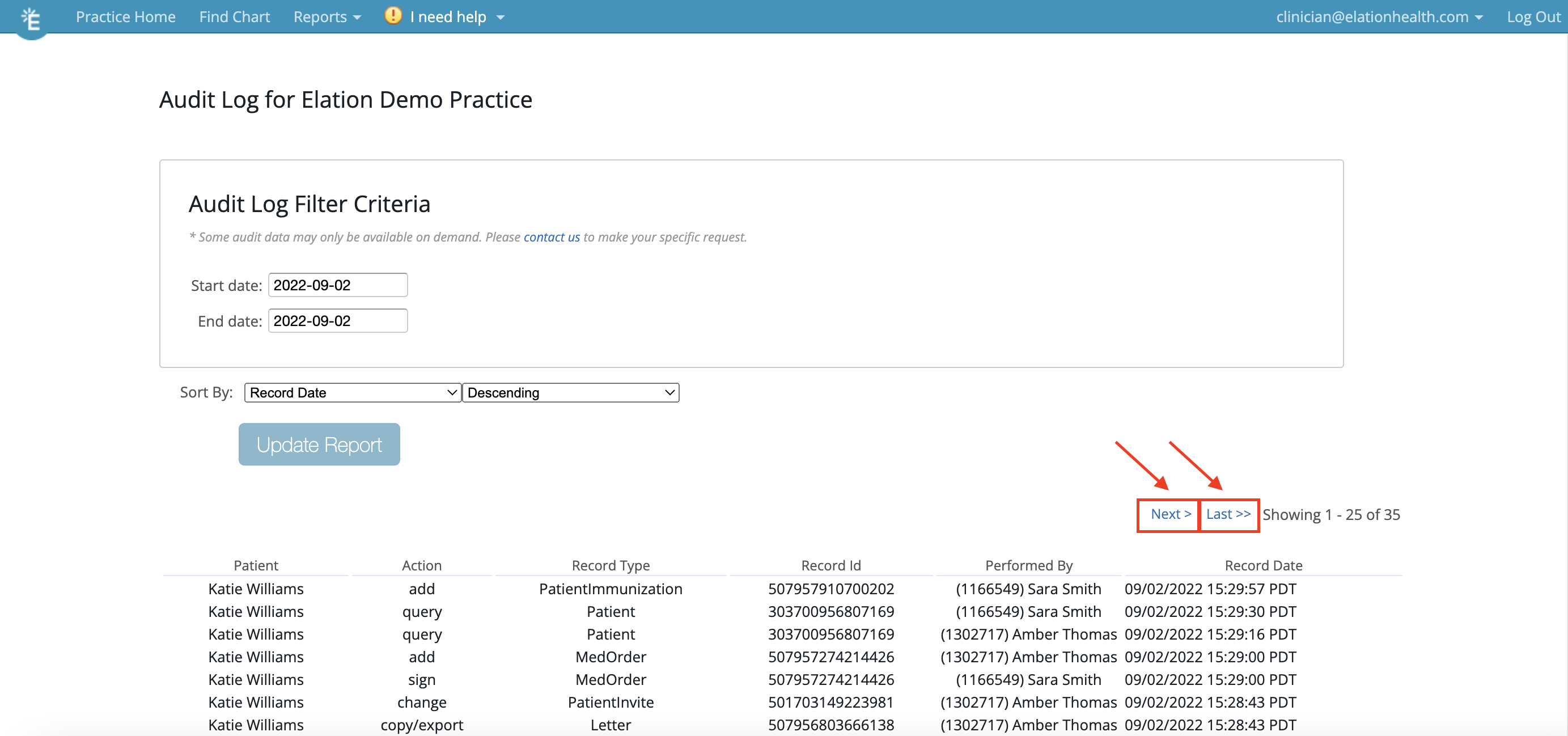The width and height of the screenshot is (1568, 736).
Task: Select the Start date input field
Action: tap(337, 284)
